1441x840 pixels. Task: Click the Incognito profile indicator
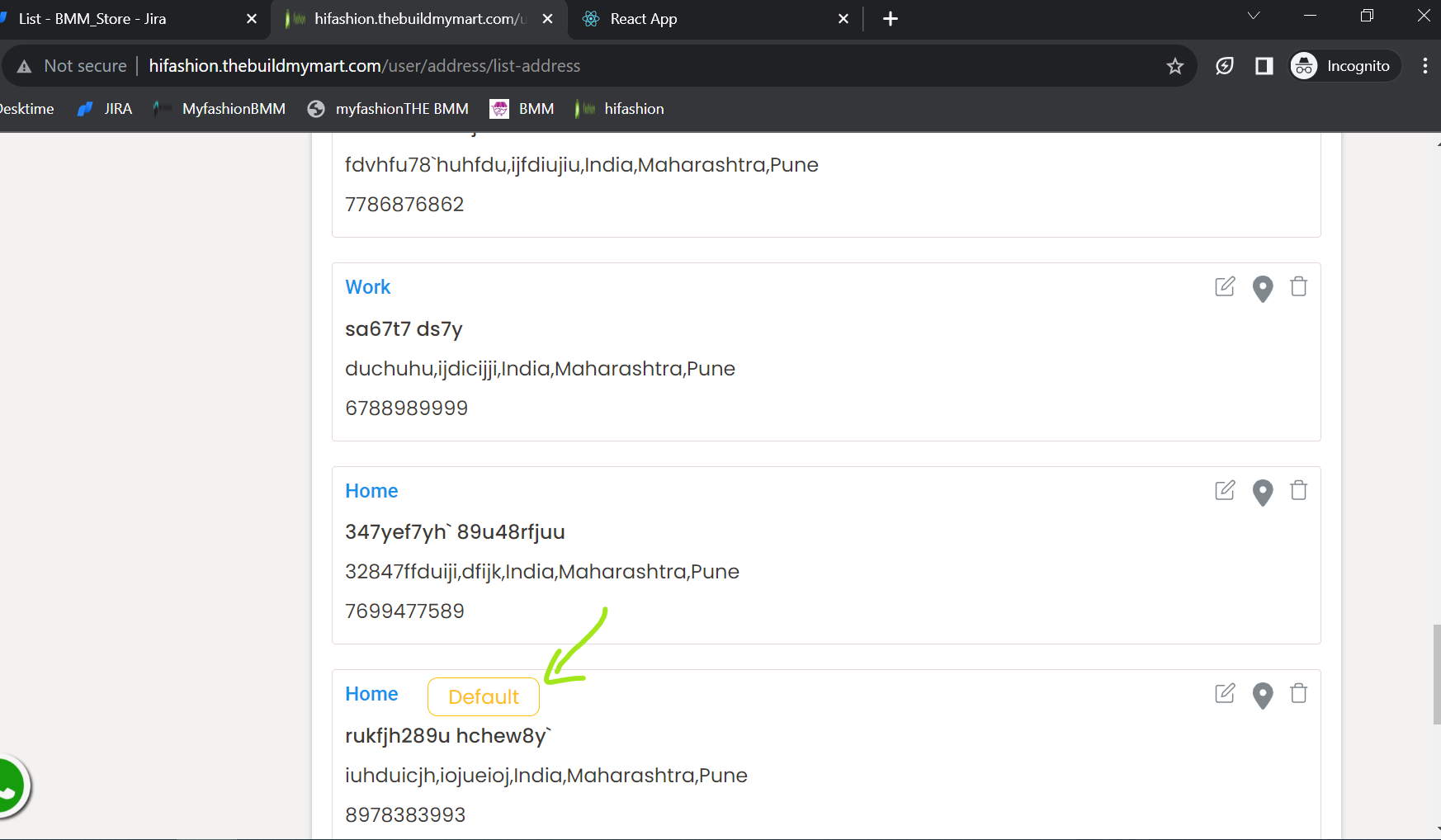[1345, 66]
